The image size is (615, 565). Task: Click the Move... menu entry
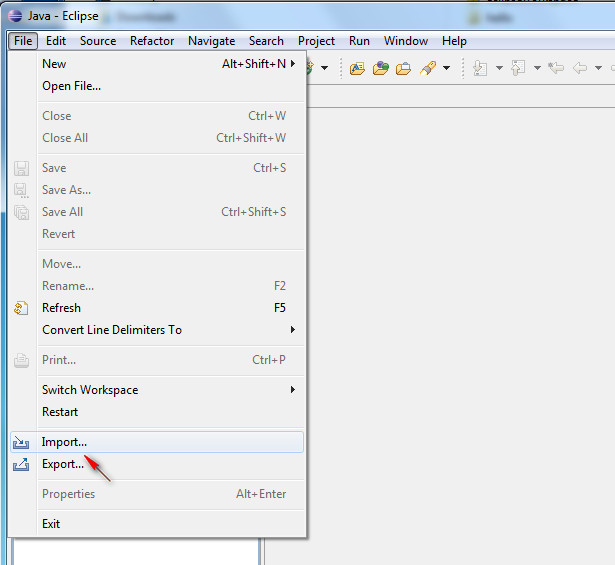tap(157, 264)
